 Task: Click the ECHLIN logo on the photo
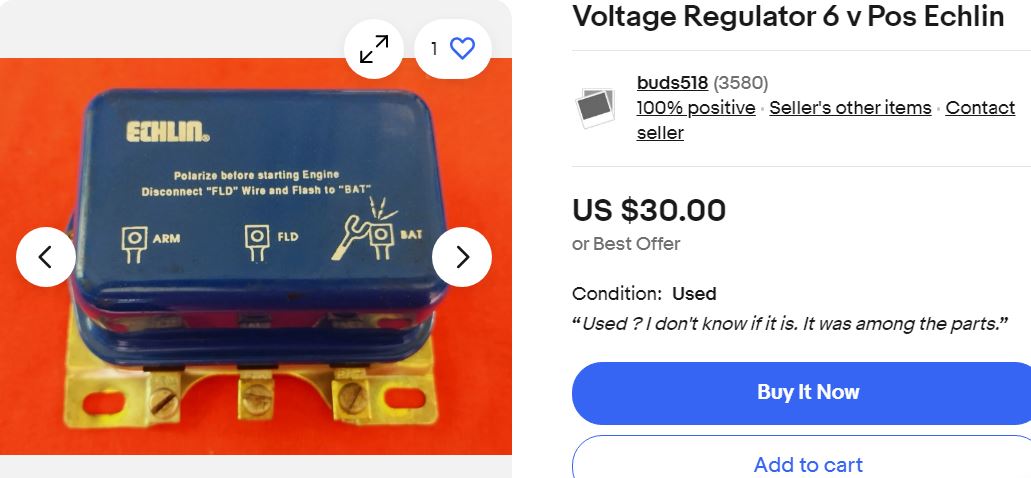pos(168,132)
